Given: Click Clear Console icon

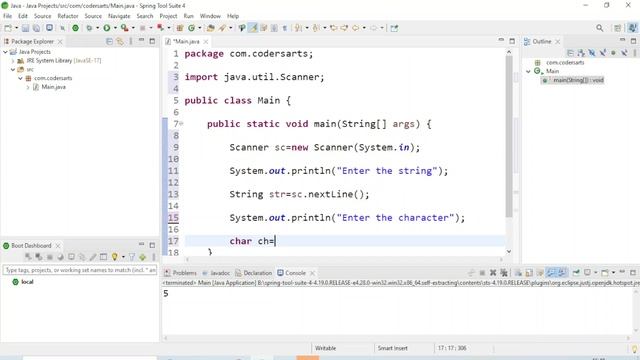Looking at the screenshot, I should click(x=518, y=273).
